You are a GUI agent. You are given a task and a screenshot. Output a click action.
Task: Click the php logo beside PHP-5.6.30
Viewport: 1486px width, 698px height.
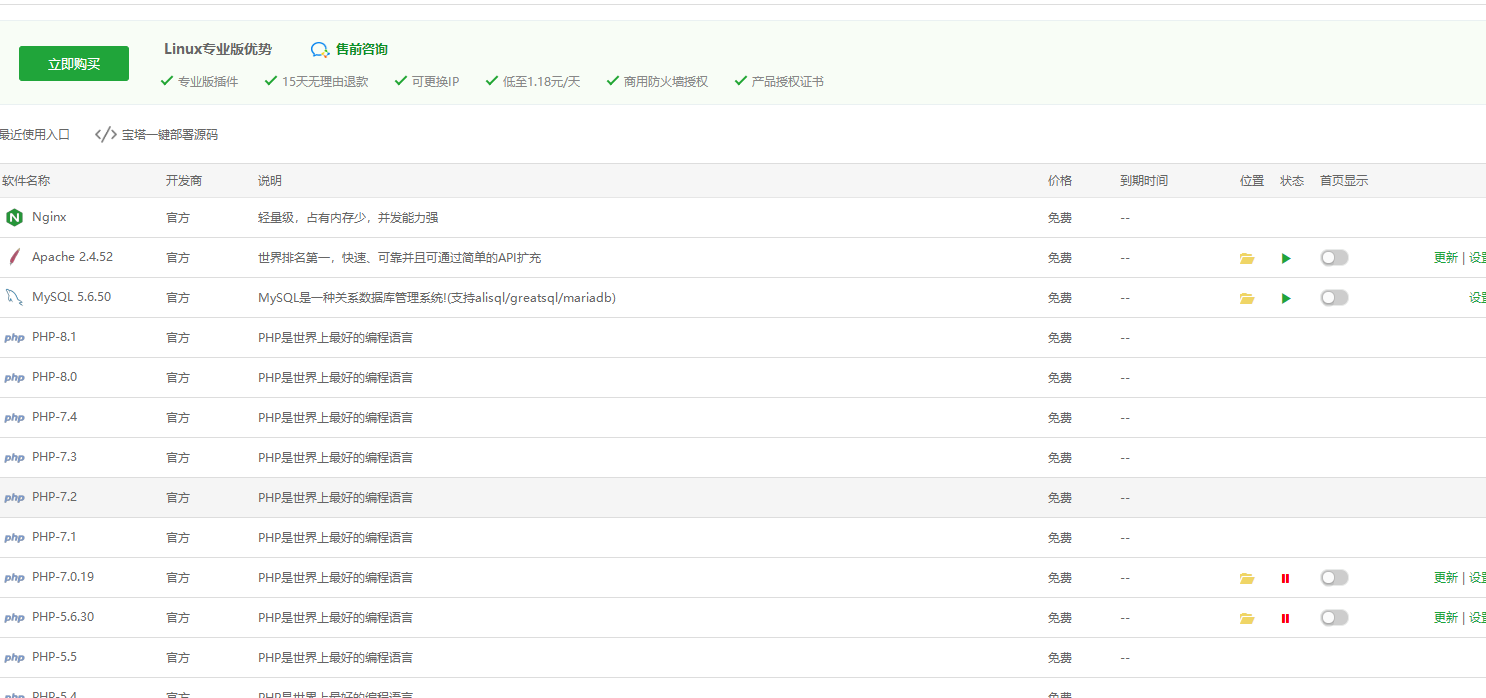[x=14, y=618]
